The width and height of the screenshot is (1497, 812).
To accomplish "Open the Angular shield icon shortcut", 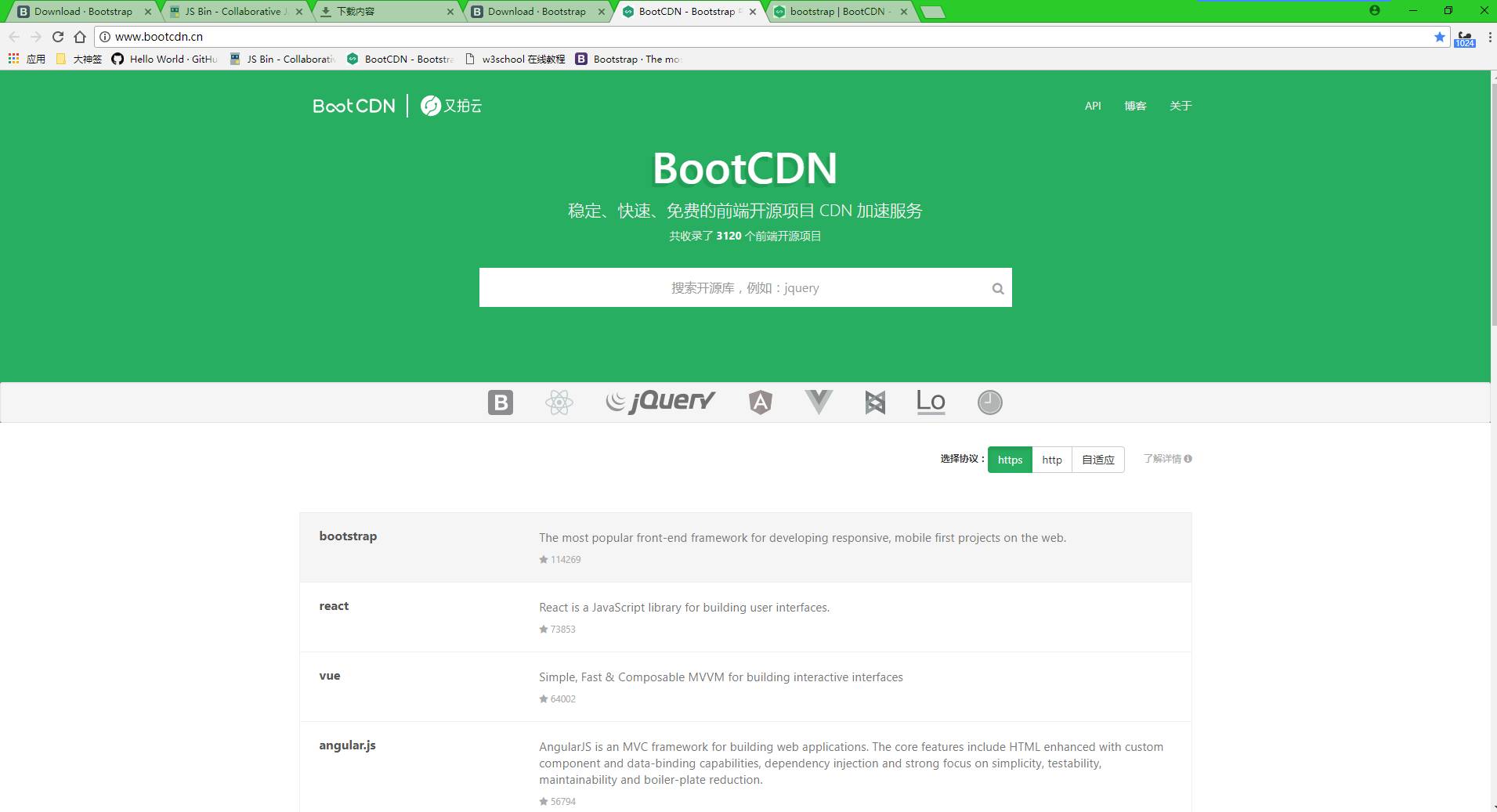I will pos(760,402).
